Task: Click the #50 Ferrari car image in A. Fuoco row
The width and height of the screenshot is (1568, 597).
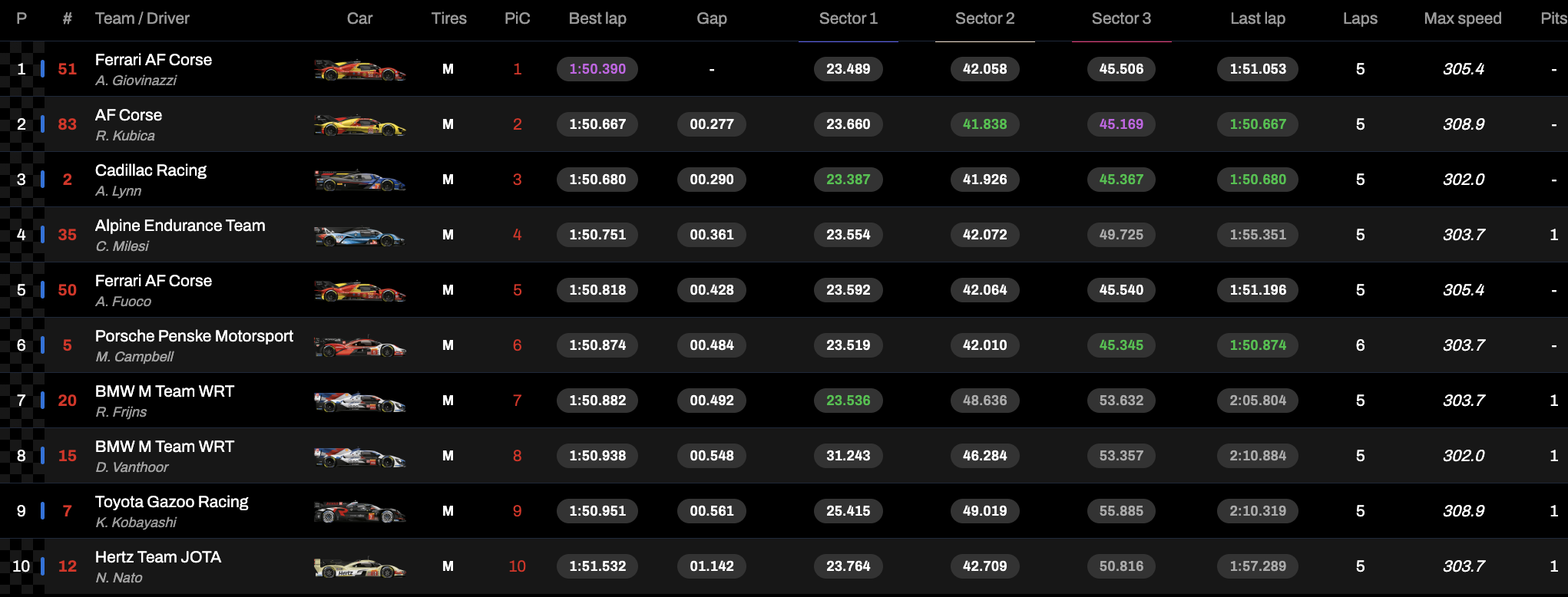Action: (360, 291)
